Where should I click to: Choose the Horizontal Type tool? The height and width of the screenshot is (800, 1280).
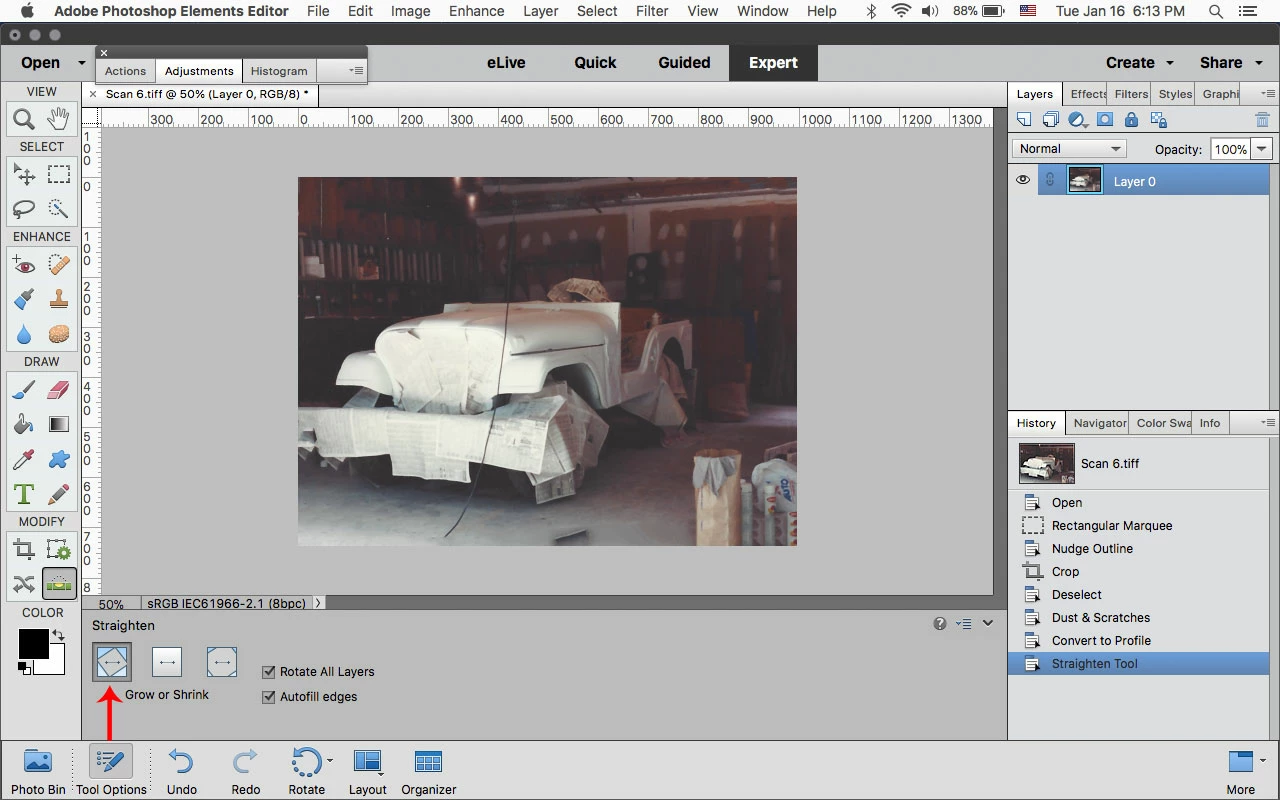tap(24, 494)
